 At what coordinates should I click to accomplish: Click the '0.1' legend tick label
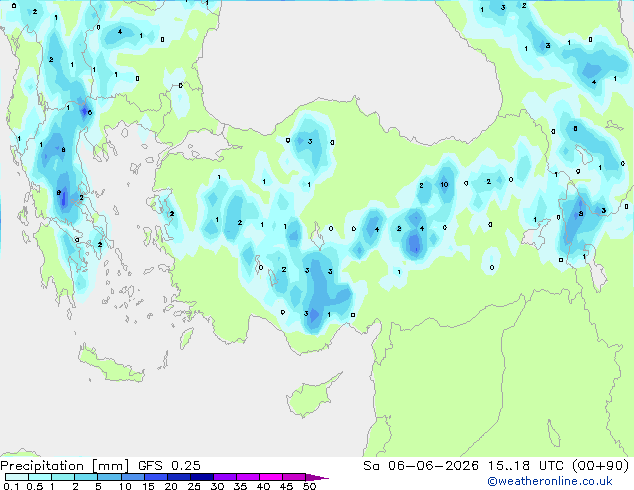click(x=11, y=486)
